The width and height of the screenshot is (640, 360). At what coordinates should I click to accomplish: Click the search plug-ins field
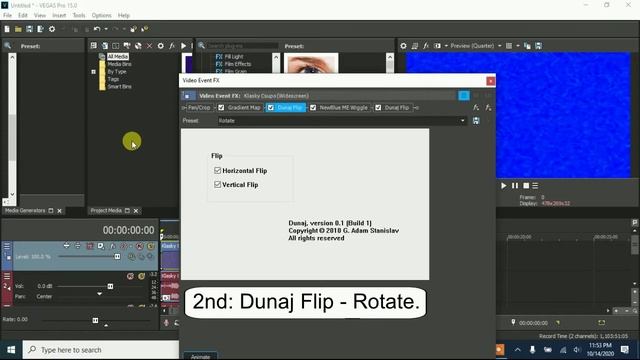coord(243,46)
